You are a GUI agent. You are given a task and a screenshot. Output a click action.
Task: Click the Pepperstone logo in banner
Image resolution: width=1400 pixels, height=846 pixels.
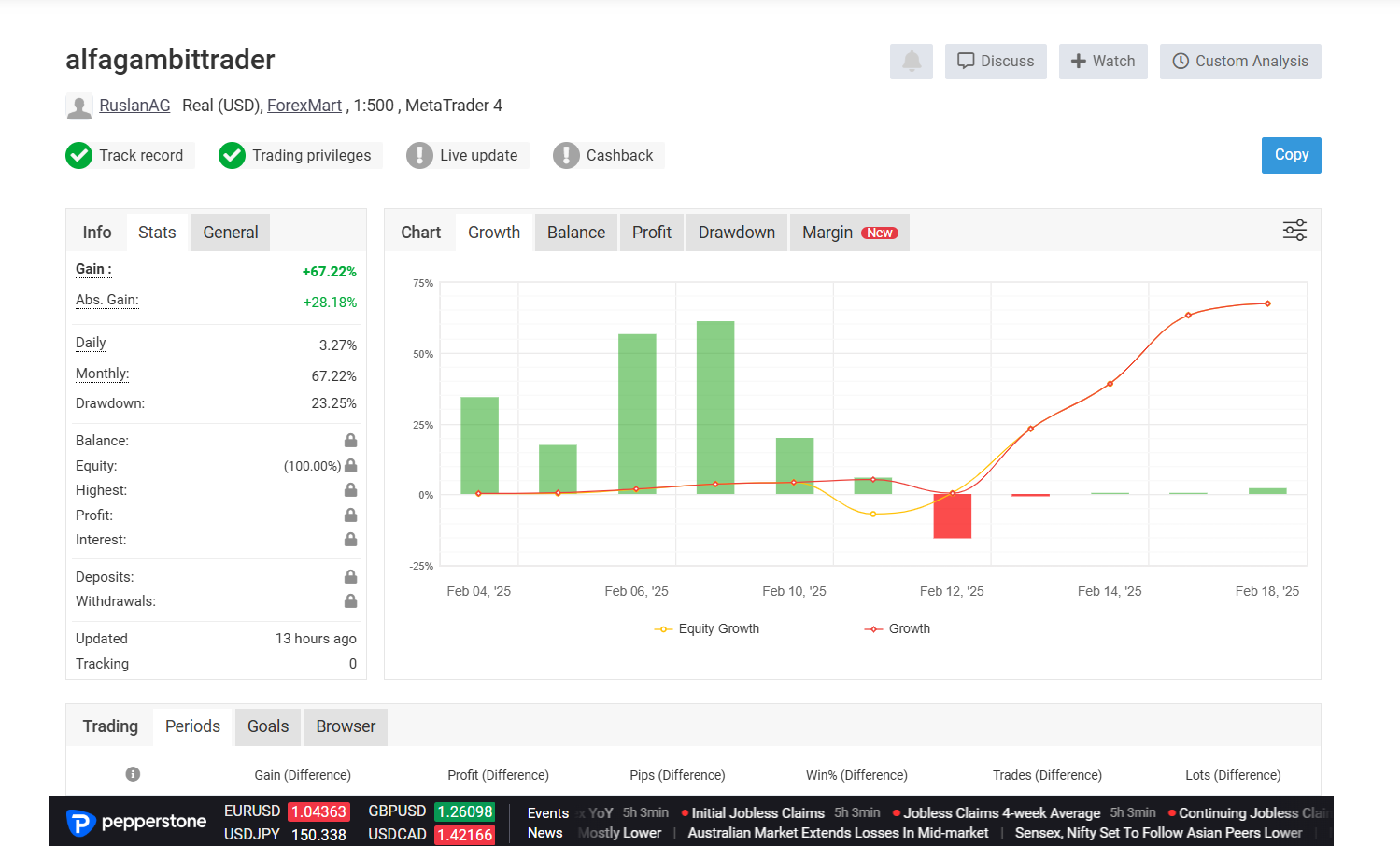pyautogui.click(x=136, y=822)
